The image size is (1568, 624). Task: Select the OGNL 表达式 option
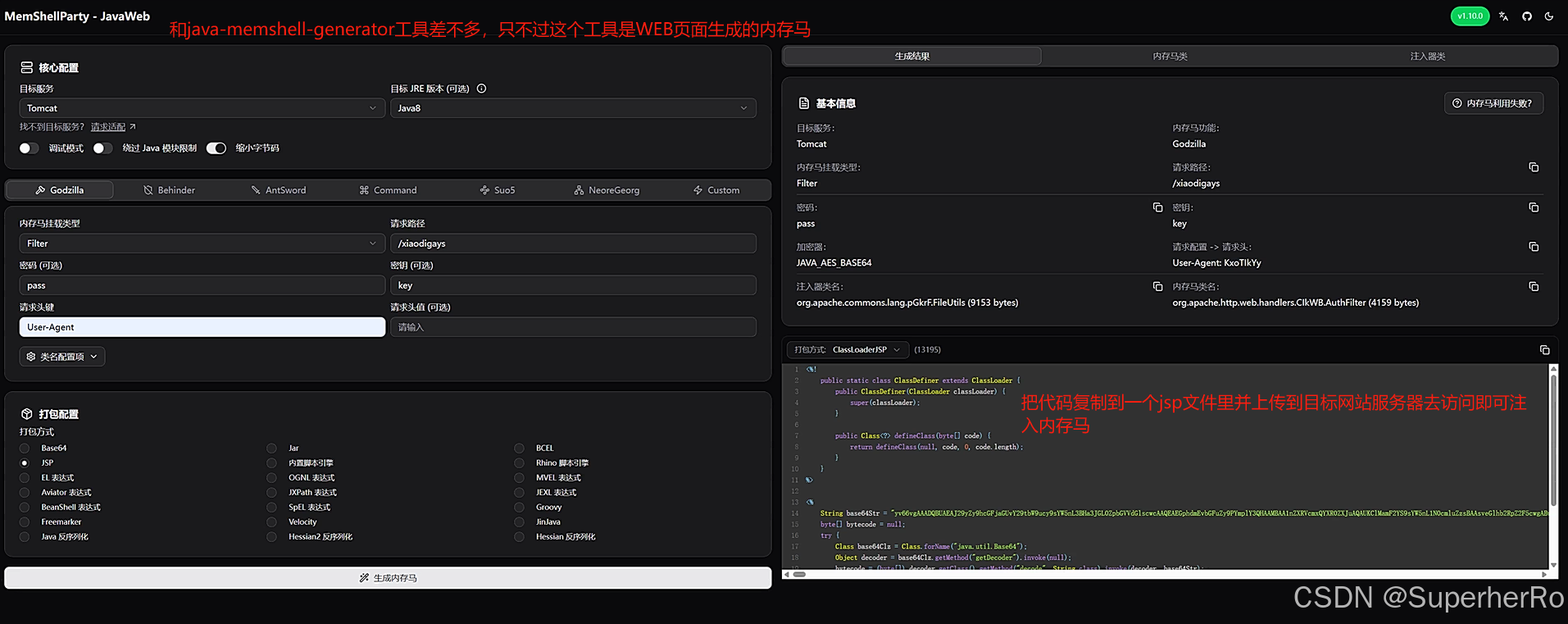tap(271, 478)
